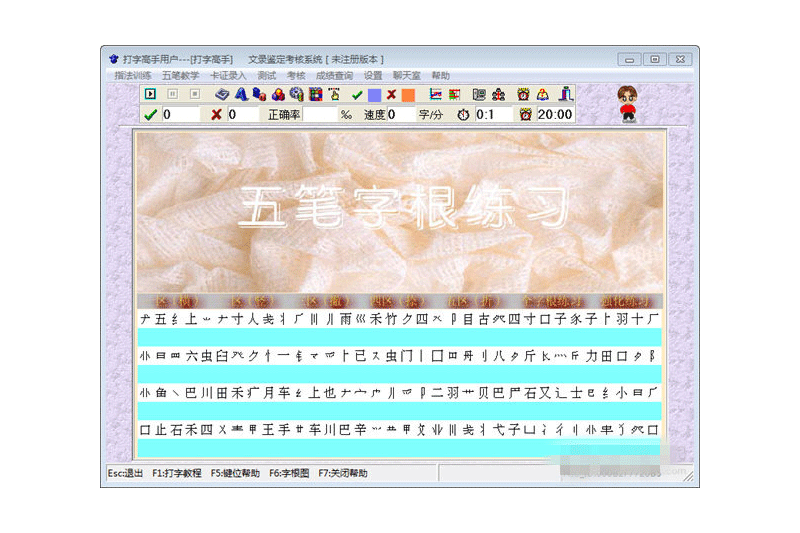
Task: Minimize the 打字高手 window
Action: [630, 60]
